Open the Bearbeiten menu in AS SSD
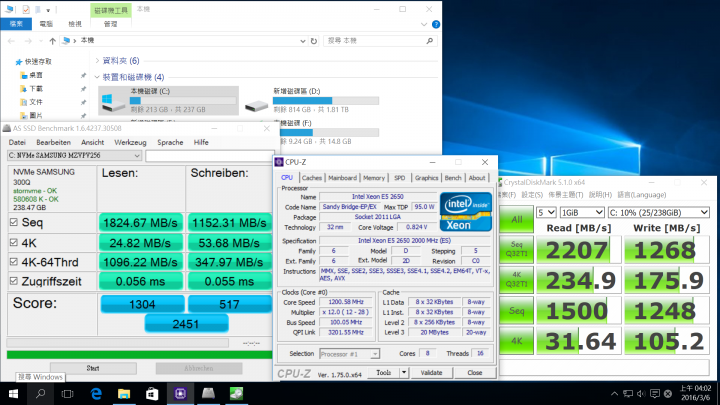Image resolution: width=720 pixels, height=405 pixels. tap(53, 142)
